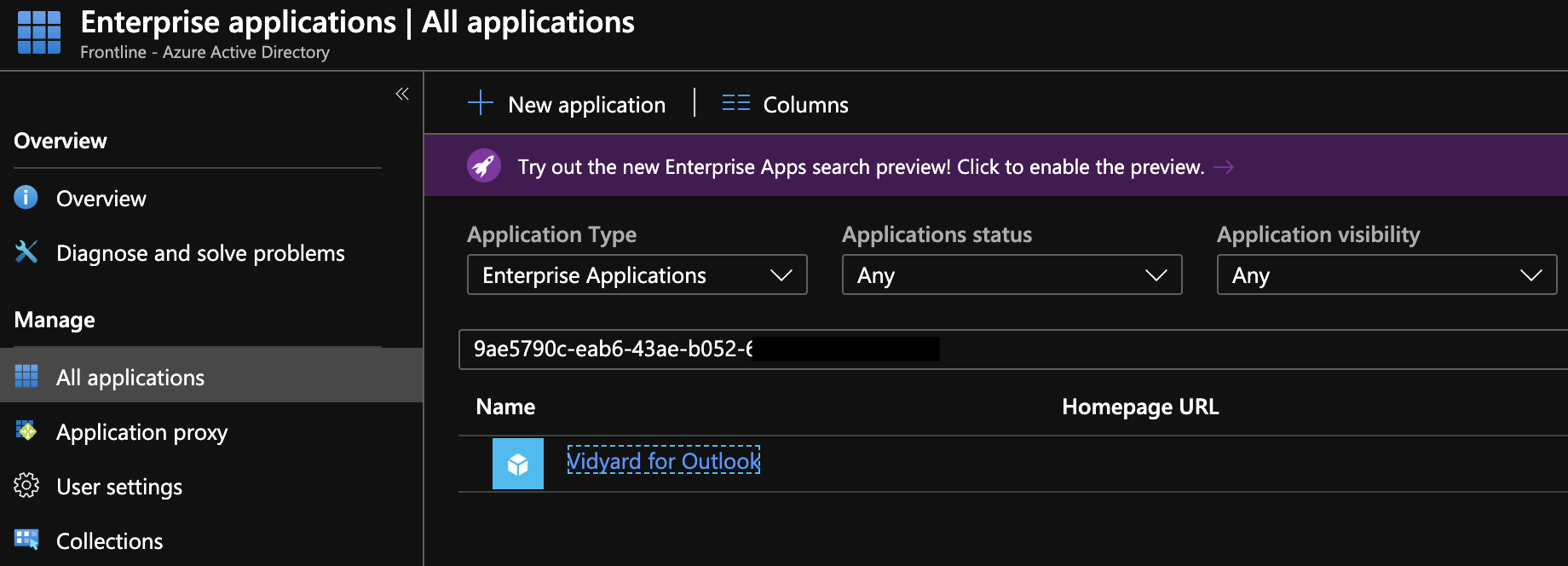
Task: Click the application ID search field
Action: 1013,349
